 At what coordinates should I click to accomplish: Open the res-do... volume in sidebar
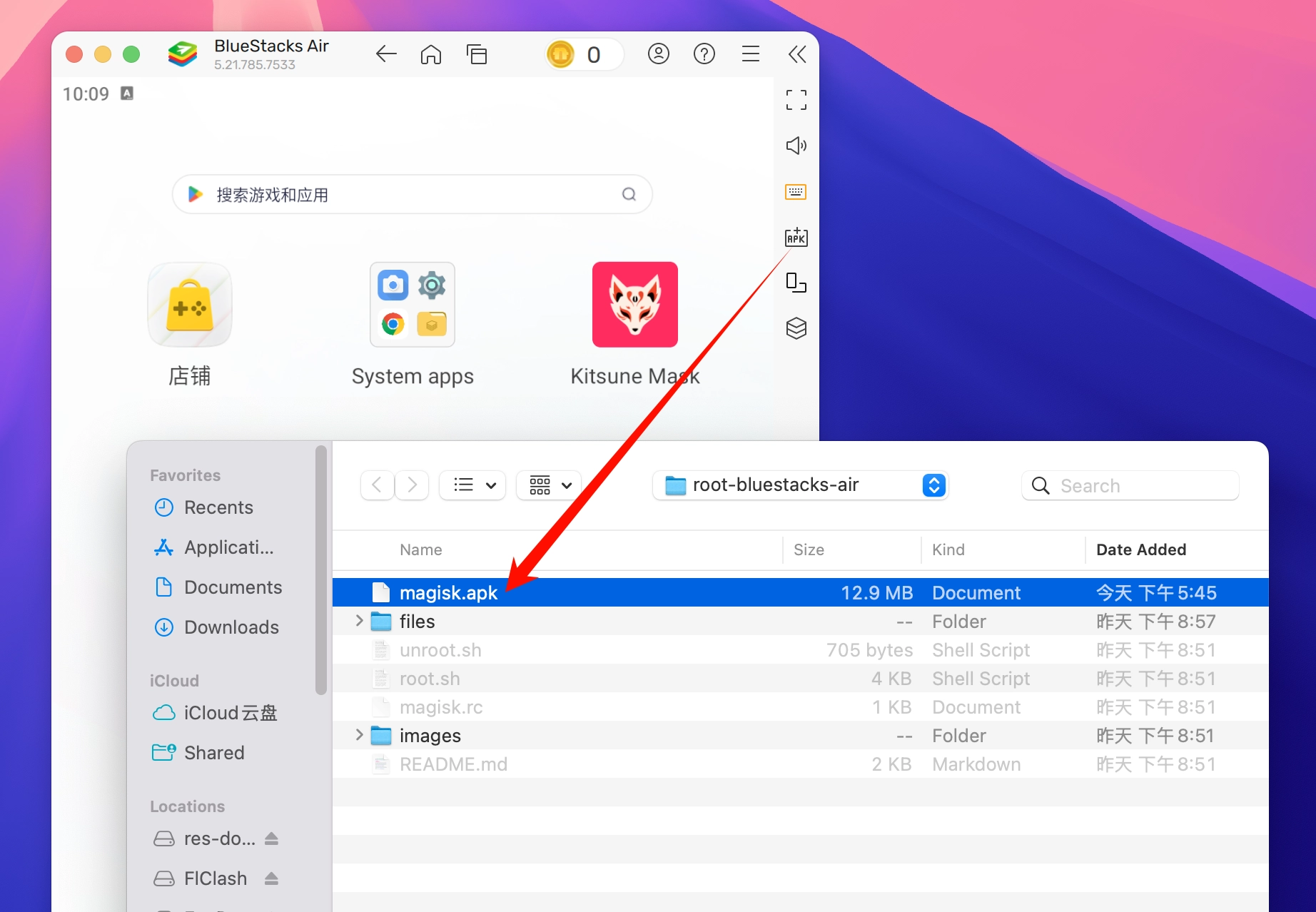pos(205,838)
